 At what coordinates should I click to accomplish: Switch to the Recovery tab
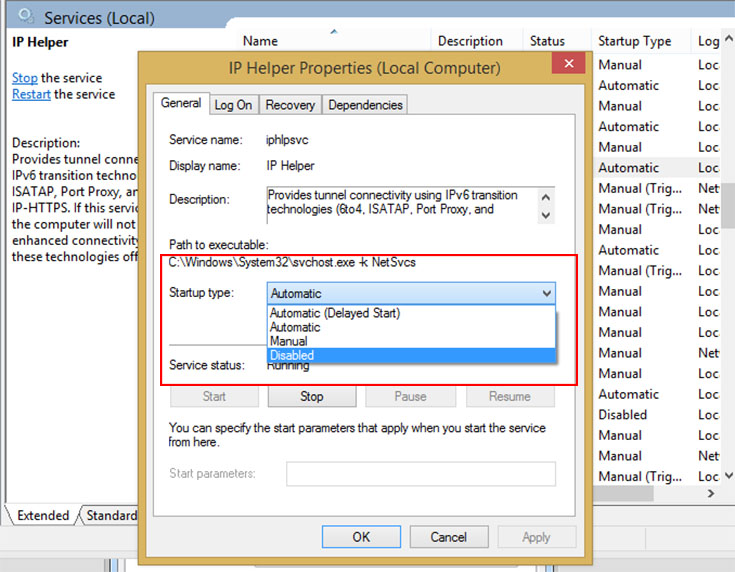coord(290,105)
